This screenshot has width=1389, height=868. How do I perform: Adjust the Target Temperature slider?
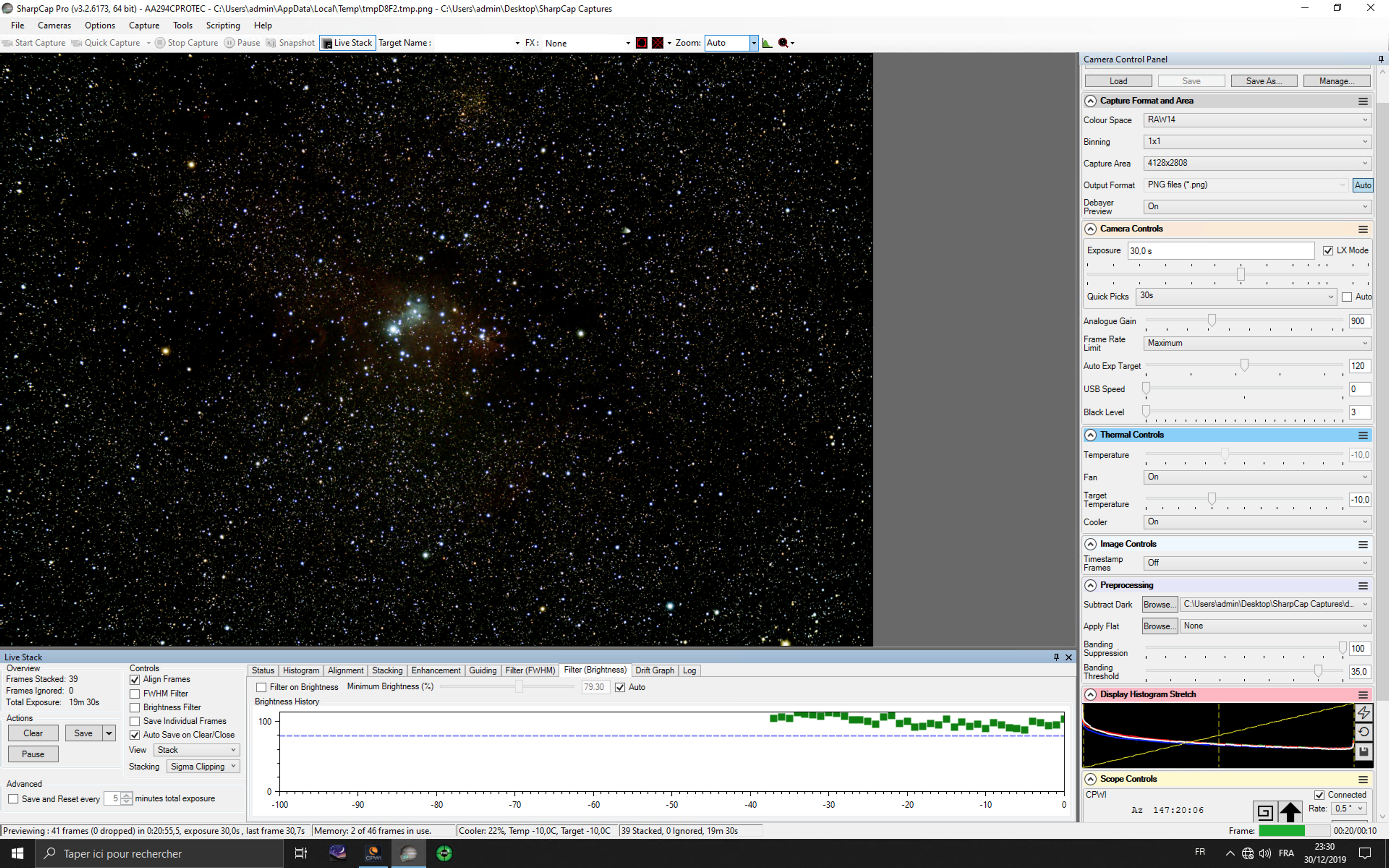pyautogui.click(x=1211, y=499)
